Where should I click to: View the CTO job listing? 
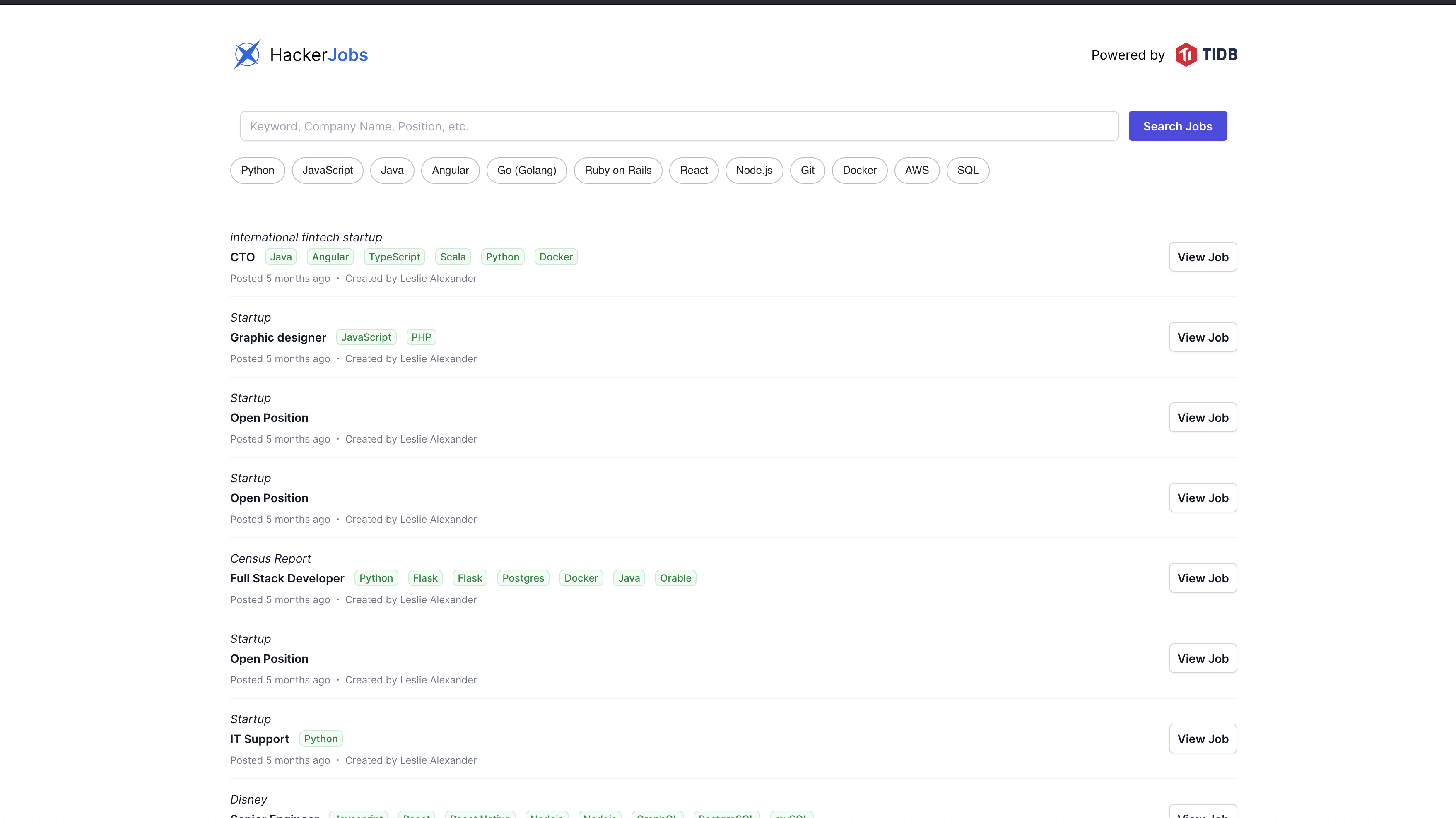coord(1202,257)
